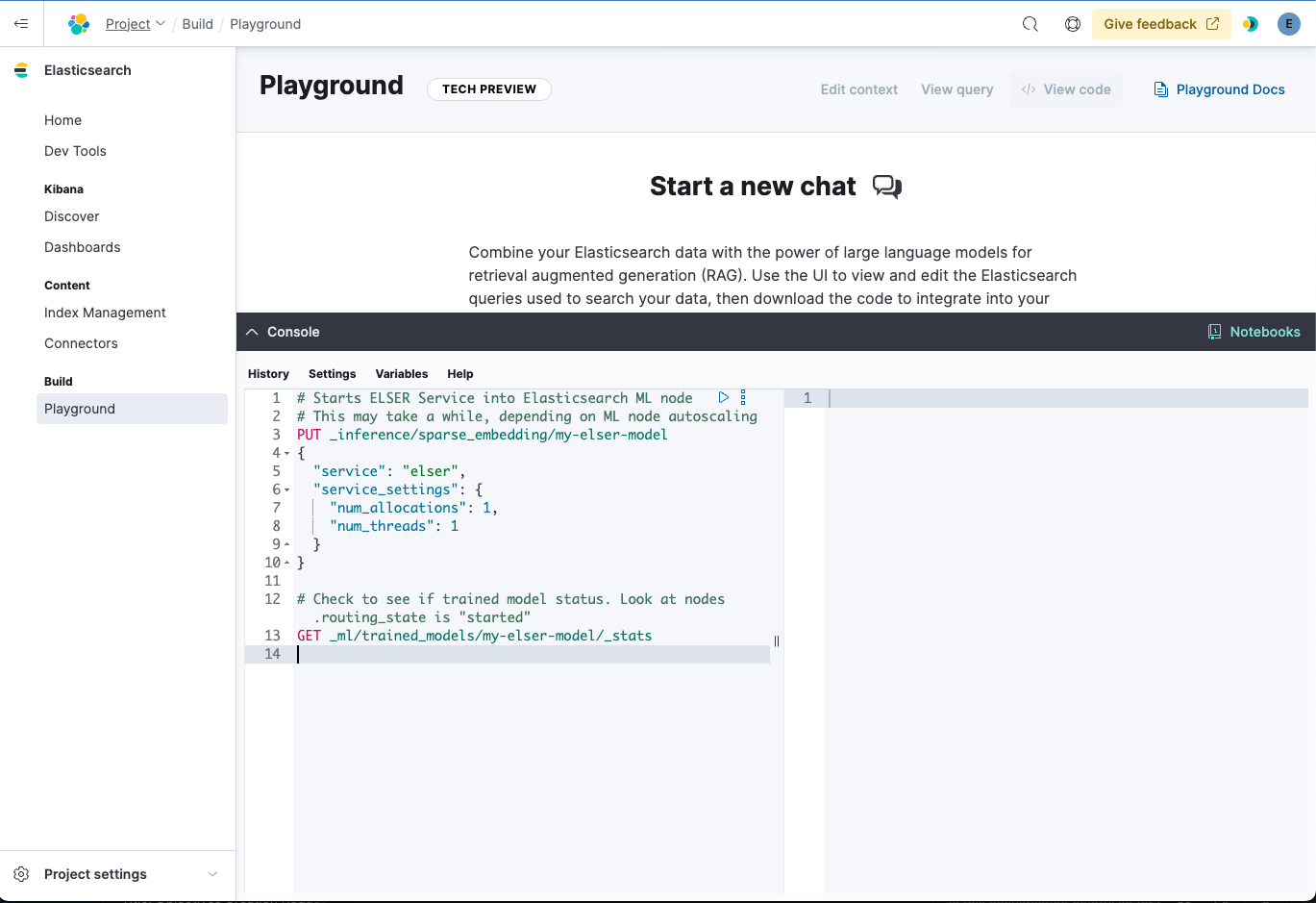Viewport: 1316px width, 903px height.
Task: Open the search magnifier icon
Action: [1030, 24]
